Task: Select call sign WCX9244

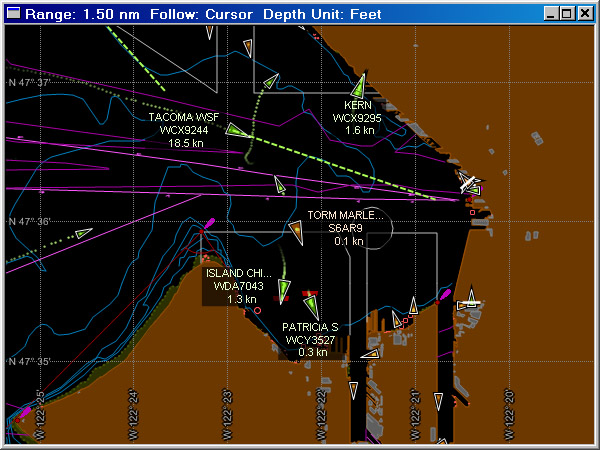Action: coord(184,130)
